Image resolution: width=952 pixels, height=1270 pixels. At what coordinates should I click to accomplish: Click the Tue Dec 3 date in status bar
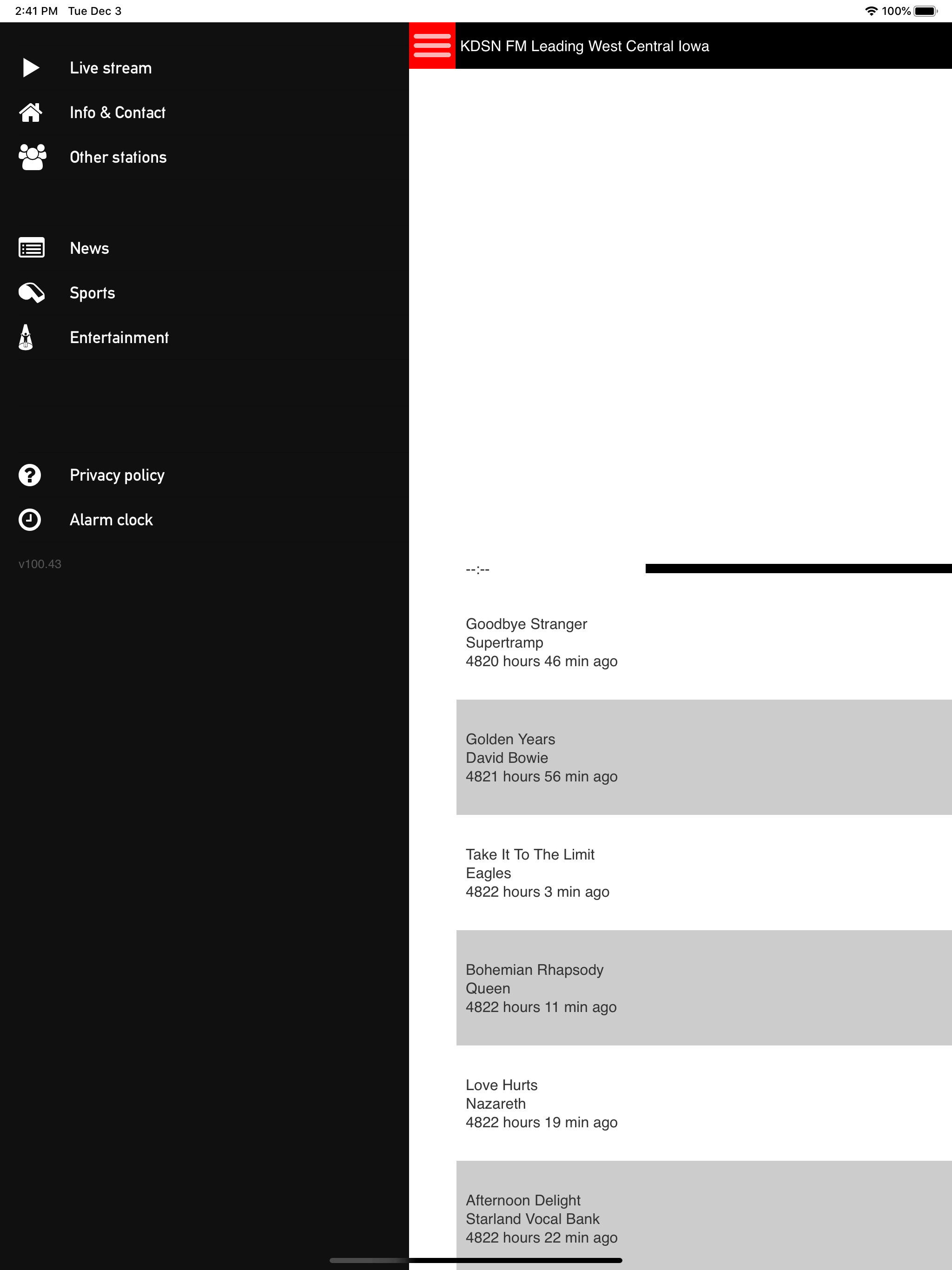pos(95,11)
